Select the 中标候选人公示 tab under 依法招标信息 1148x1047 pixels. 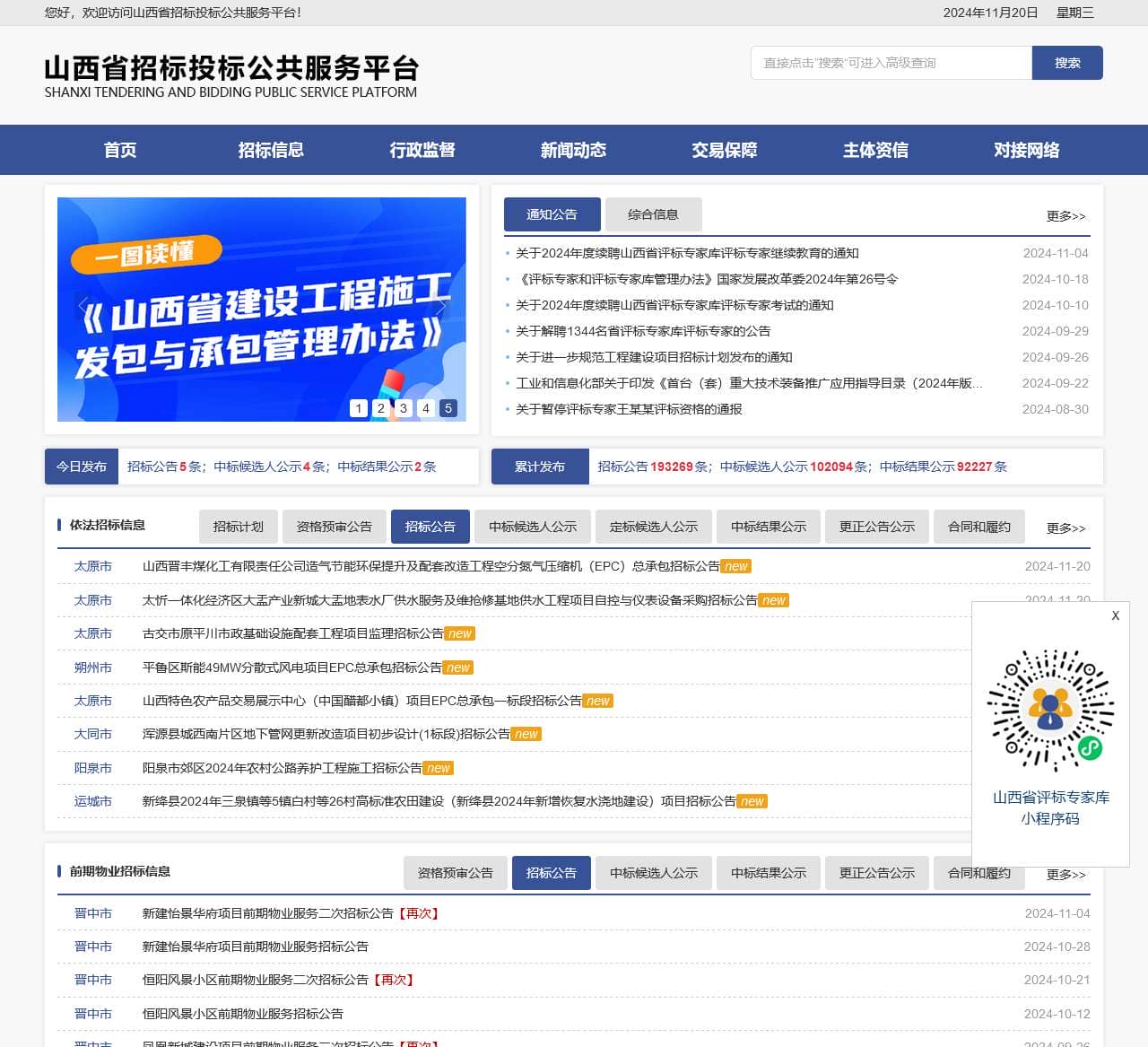(533, 527)
